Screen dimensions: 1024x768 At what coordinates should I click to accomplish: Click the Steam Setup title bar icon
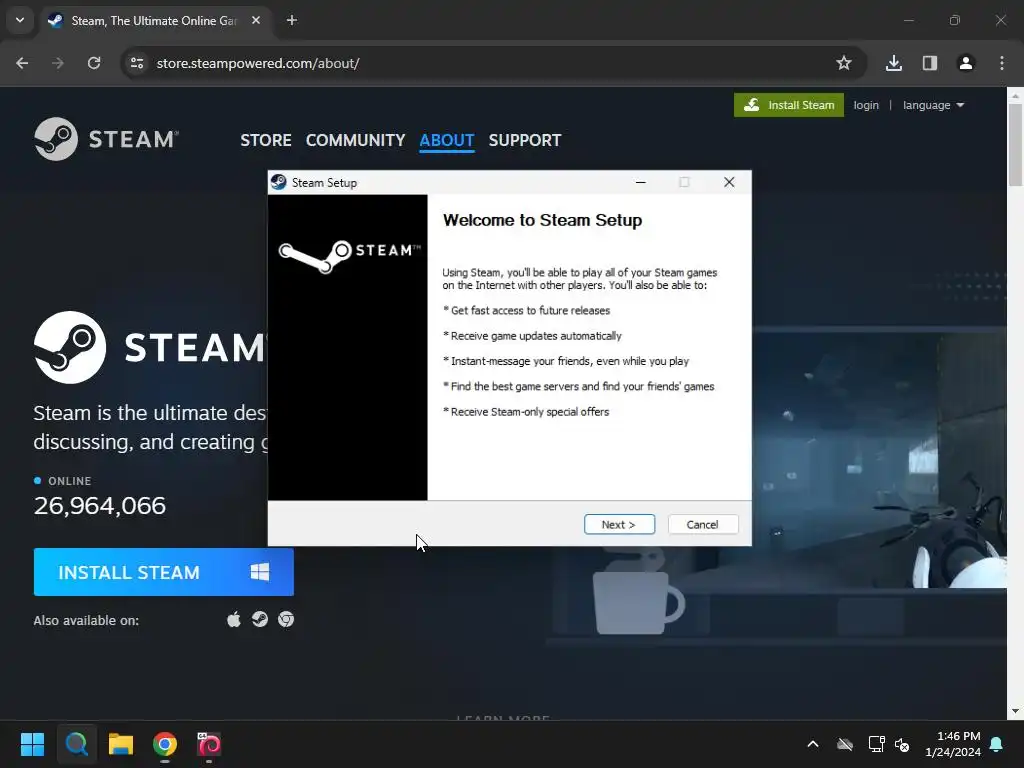coord(279,182)
